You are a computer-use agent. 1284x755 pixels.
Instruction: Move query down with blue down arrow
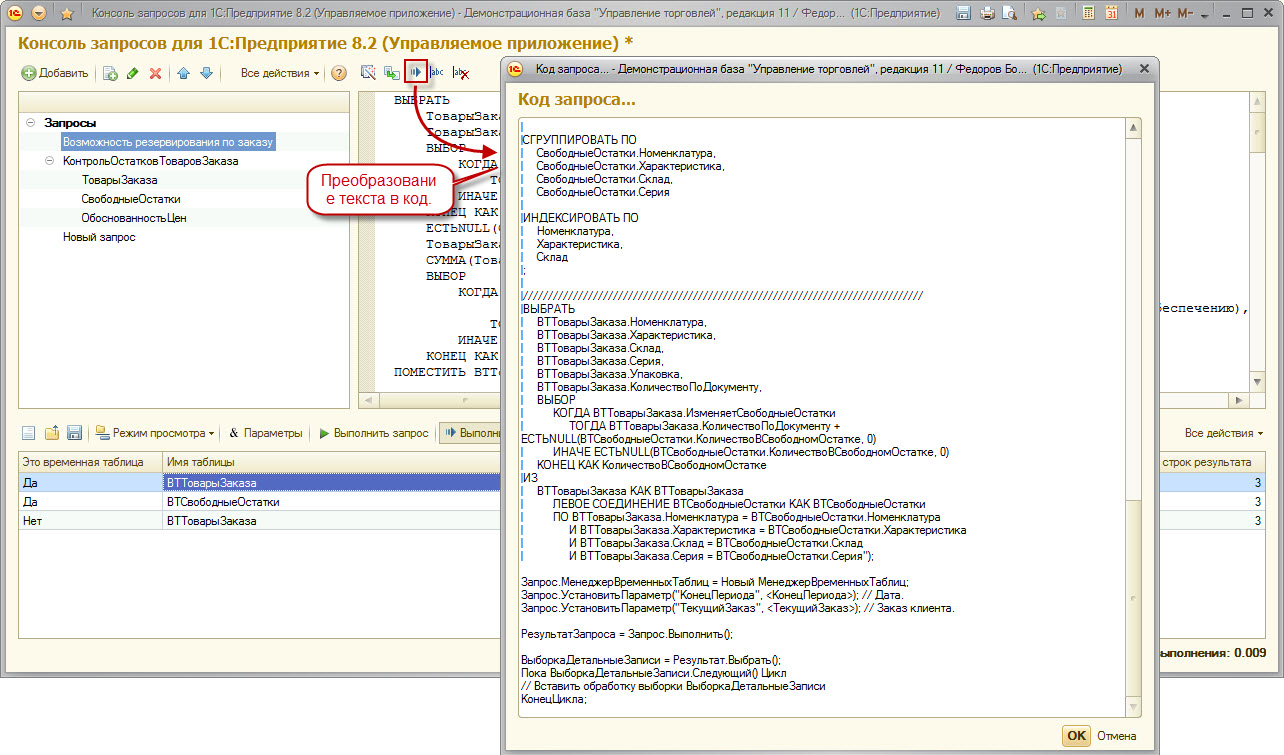[x=206, y=73]
